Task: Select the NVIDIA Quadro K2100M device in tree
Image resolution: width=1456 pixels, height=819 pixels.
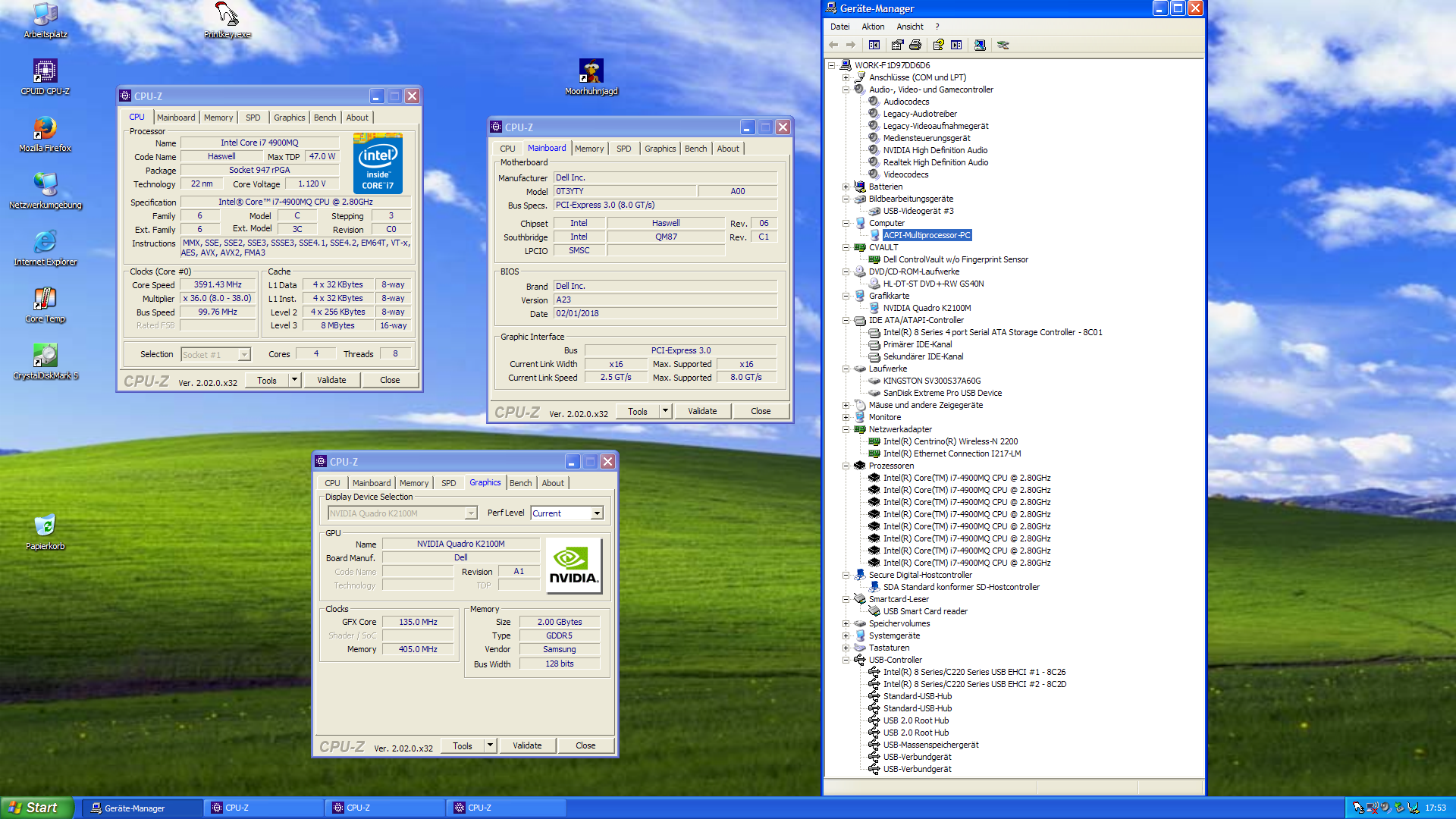Action: 927,308
